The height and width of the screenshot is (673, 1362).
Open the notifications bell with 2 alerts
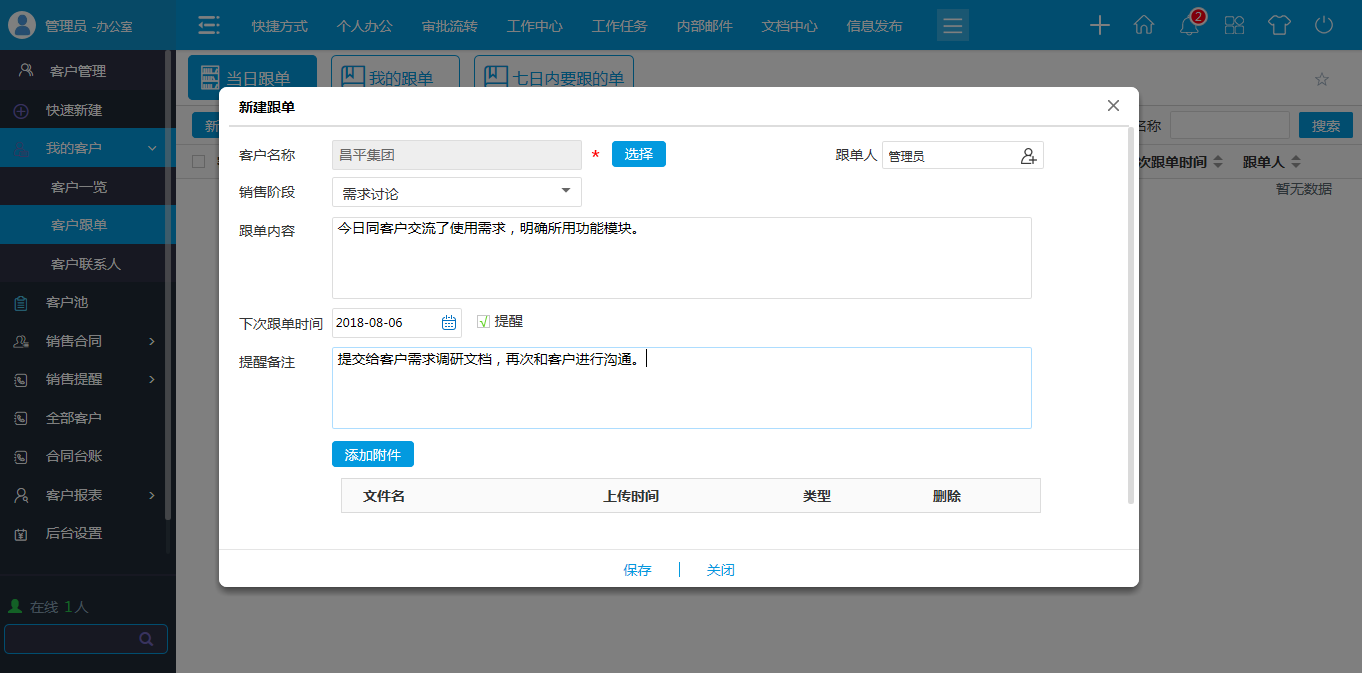1189,25
